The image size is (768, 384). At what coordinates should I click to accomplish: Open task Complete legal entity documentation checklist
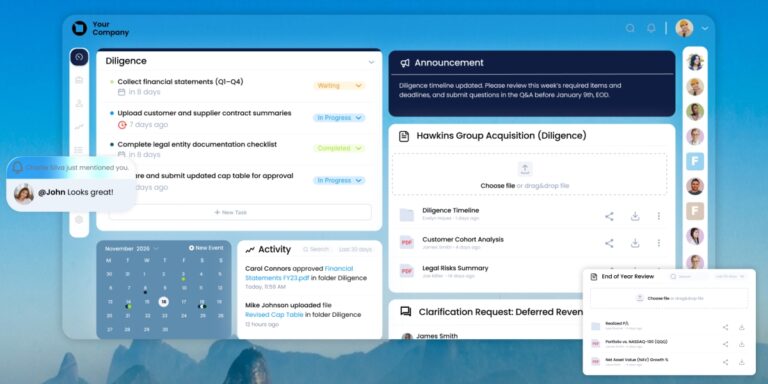(197, 144)
